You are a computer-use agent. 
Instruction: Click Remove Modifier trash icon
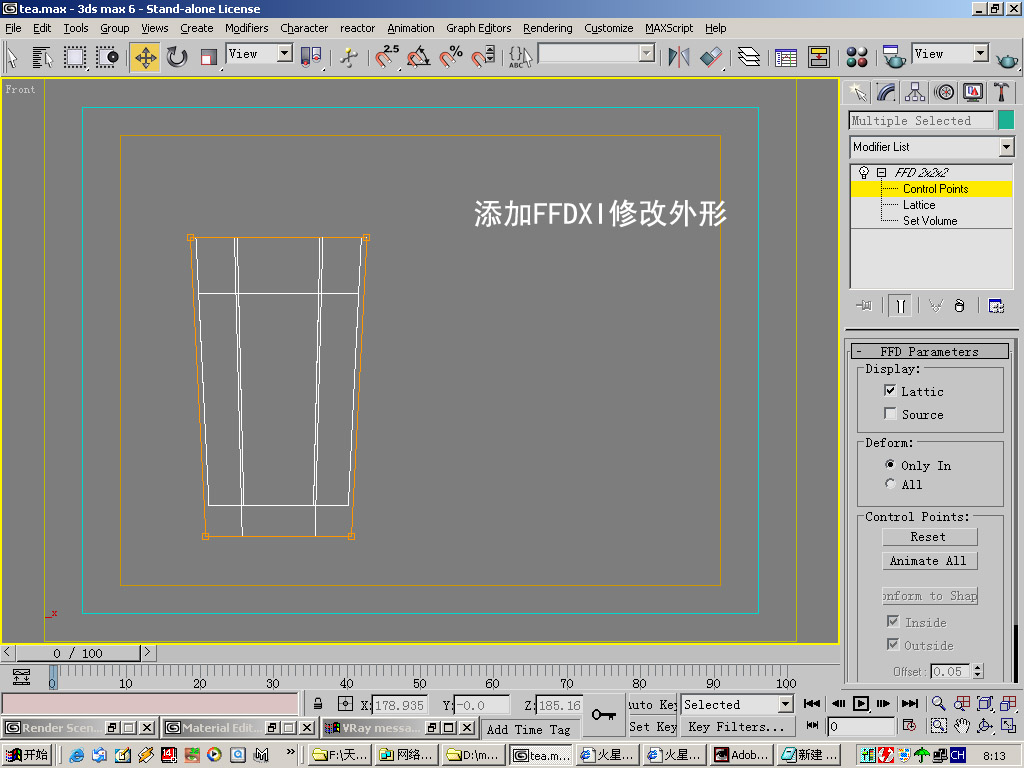(959, 305)
